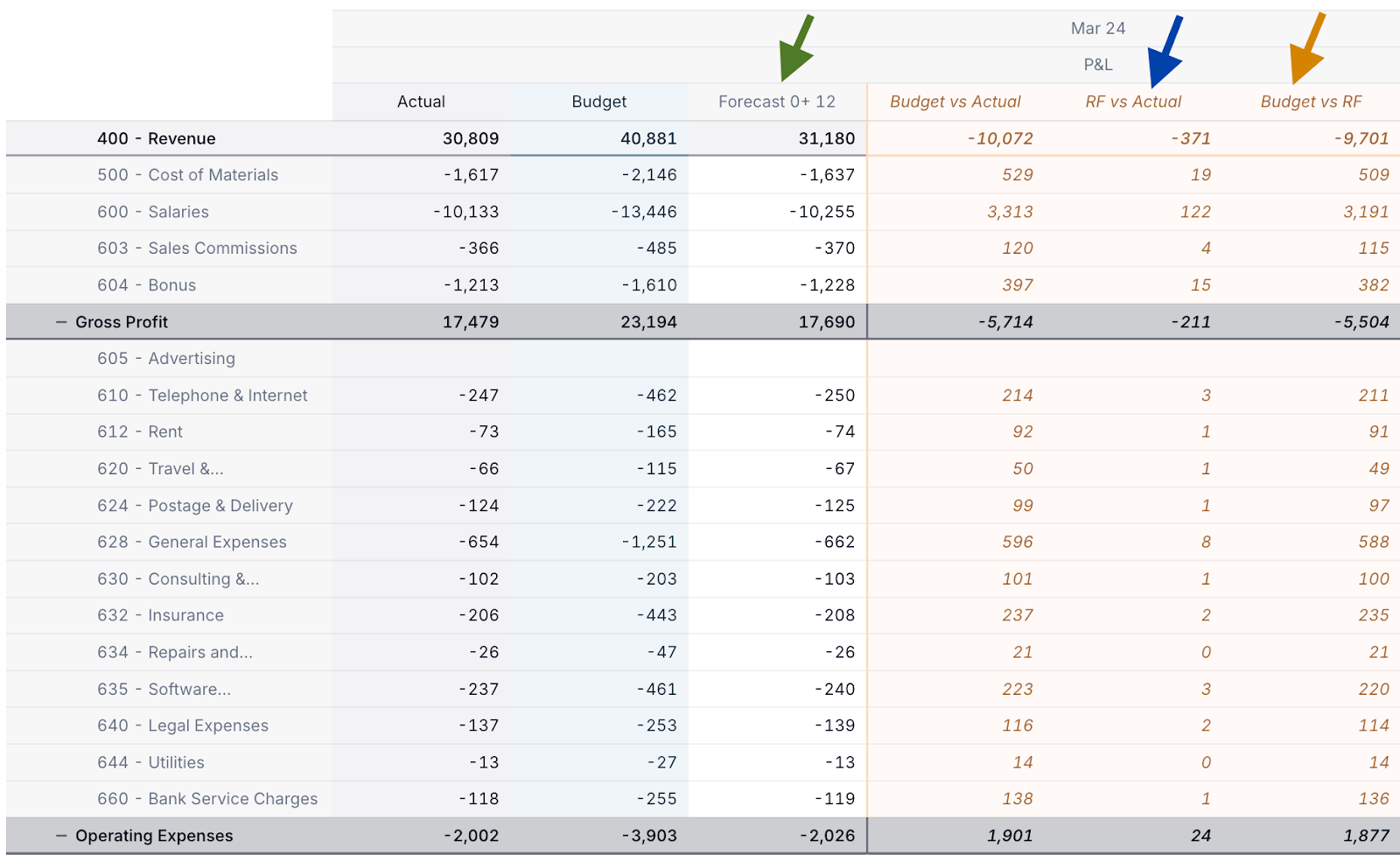Image resolution: width=1400 pixels, height=855 pixels.
Task: Select the Gross Profit row label
Action: [x=122, y=322]
